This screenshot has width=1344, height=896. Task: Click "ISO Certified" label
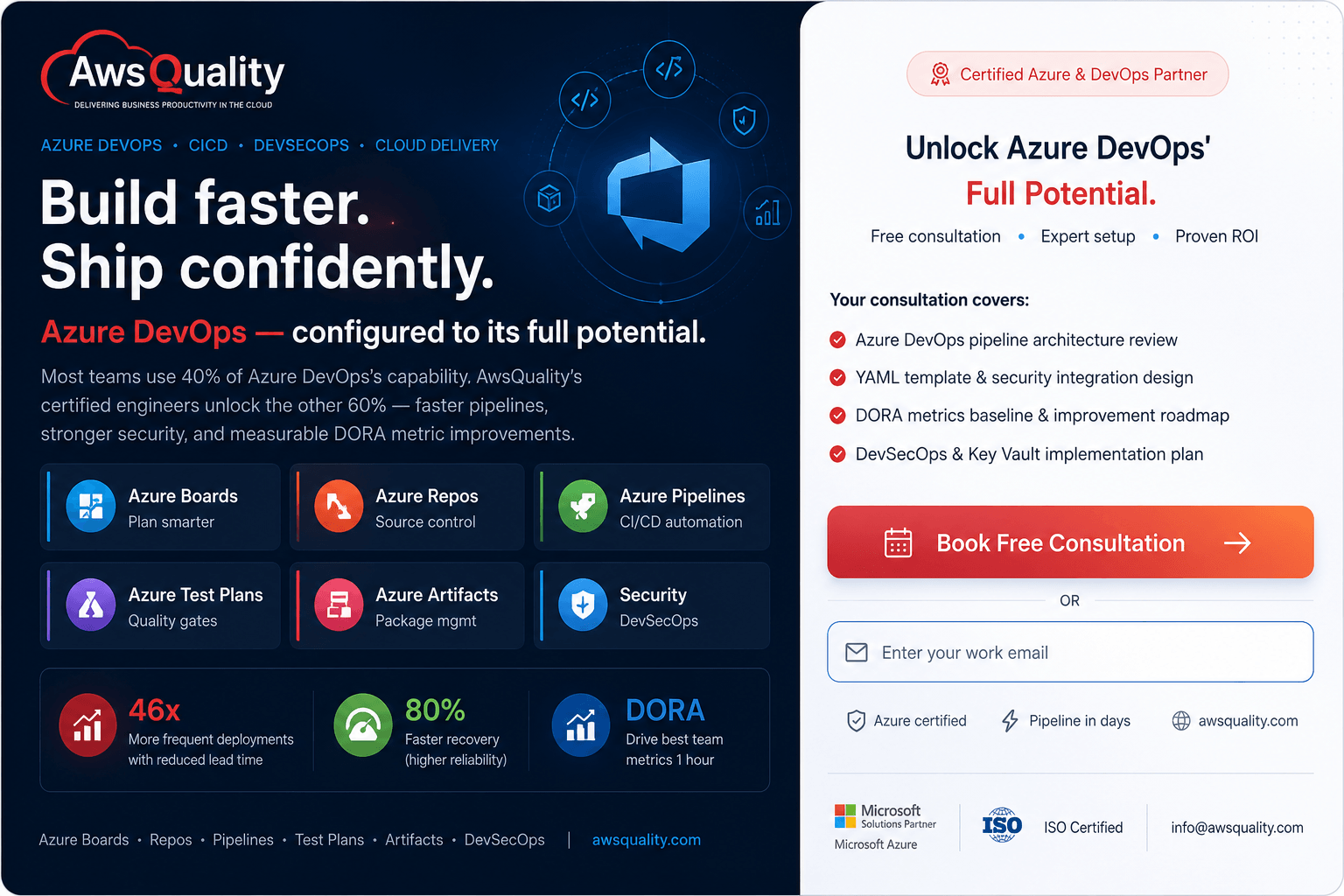[x=1083, y=828]
